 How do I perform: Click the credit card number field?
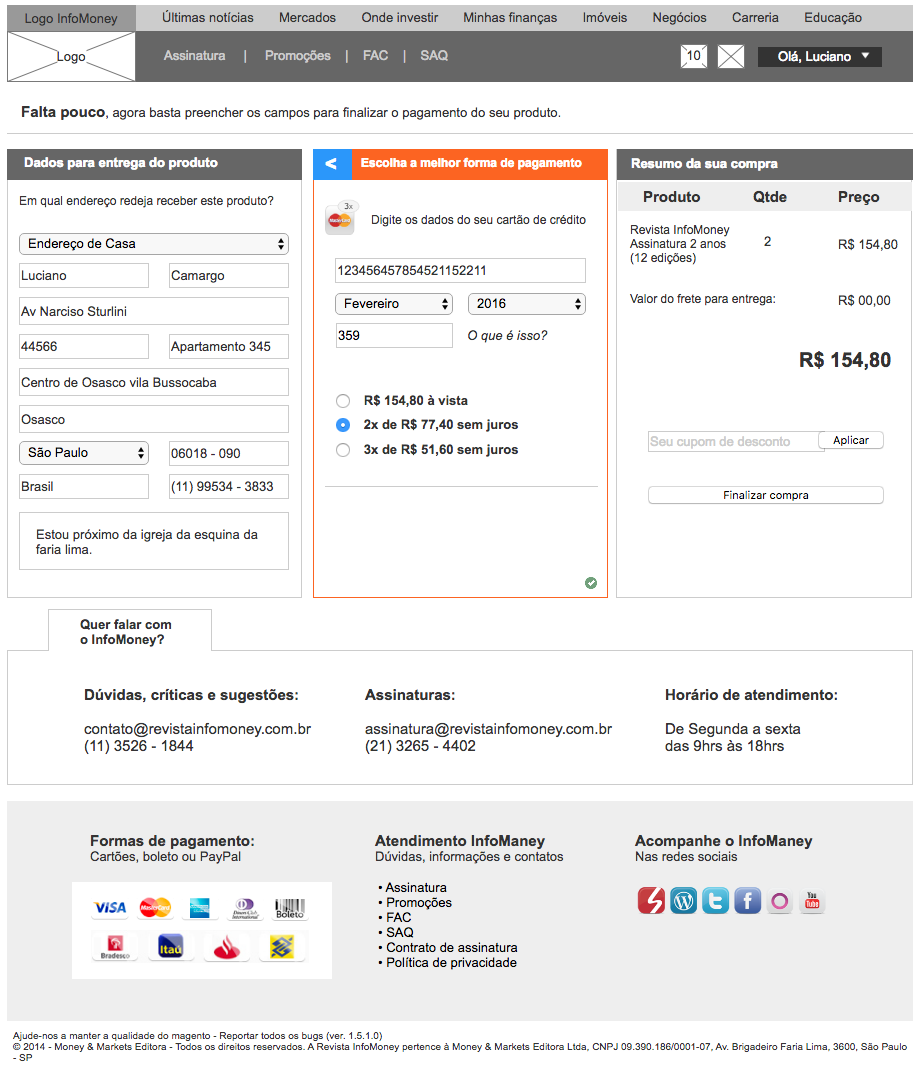click(x=460, y=271)
